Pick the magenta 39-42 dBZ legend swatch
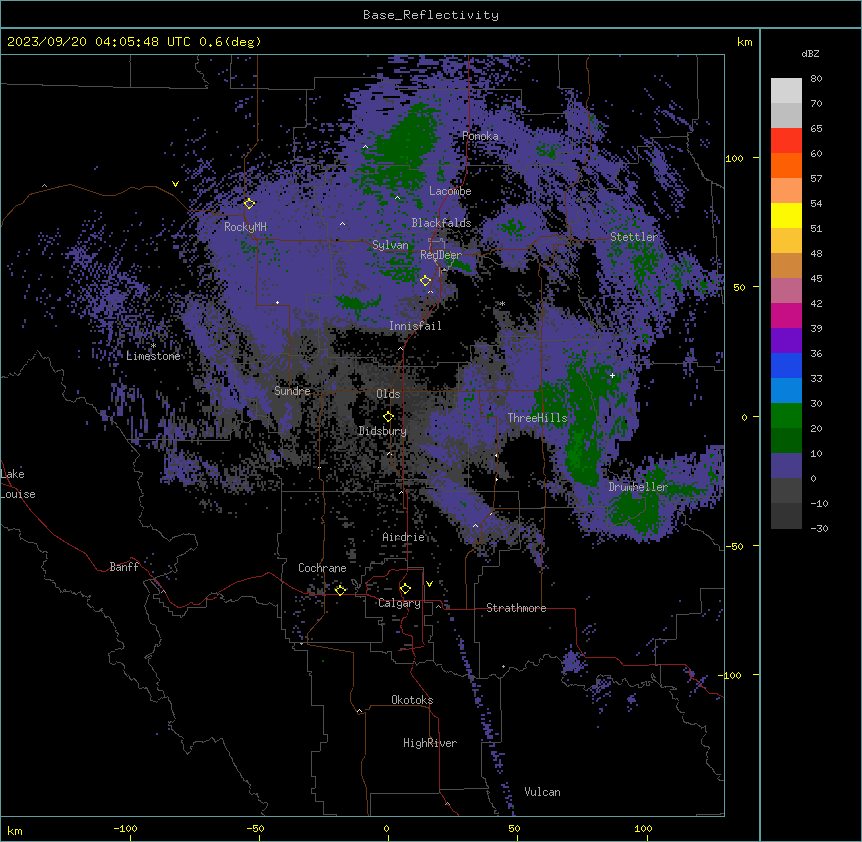The width and height of the screenshot is (862, 842). pos(786,315)
